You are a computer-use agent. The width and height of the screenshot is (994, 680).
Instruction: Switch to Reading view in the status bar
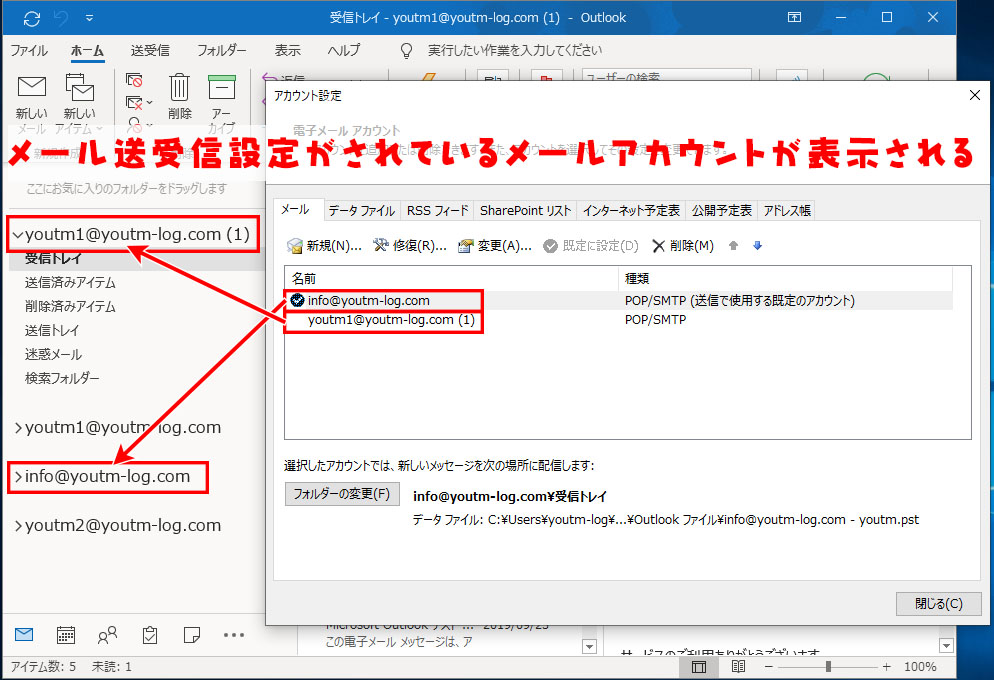[x=738, y=667]
